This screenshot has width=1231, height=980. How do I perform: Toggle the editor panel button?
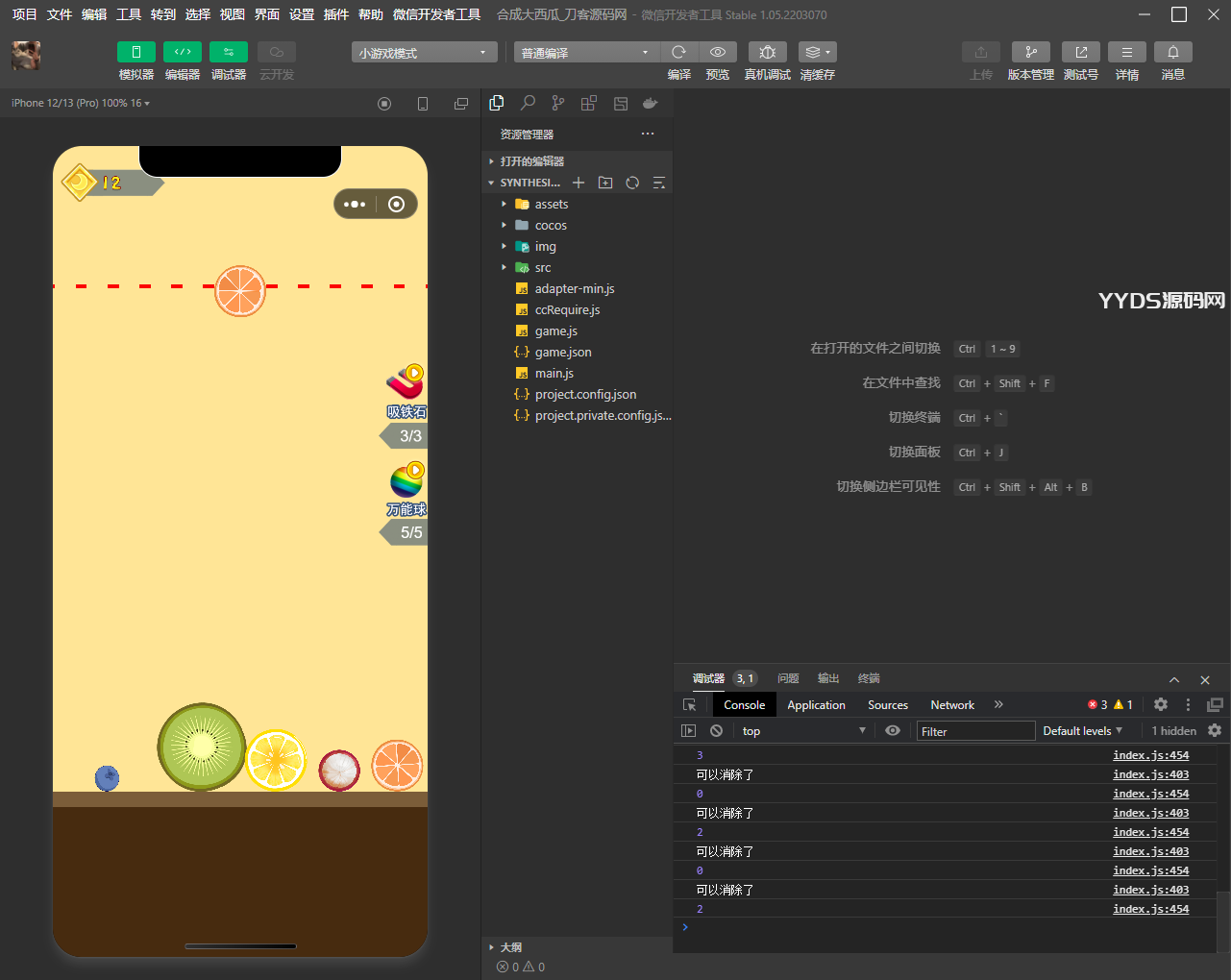[182, 52]
